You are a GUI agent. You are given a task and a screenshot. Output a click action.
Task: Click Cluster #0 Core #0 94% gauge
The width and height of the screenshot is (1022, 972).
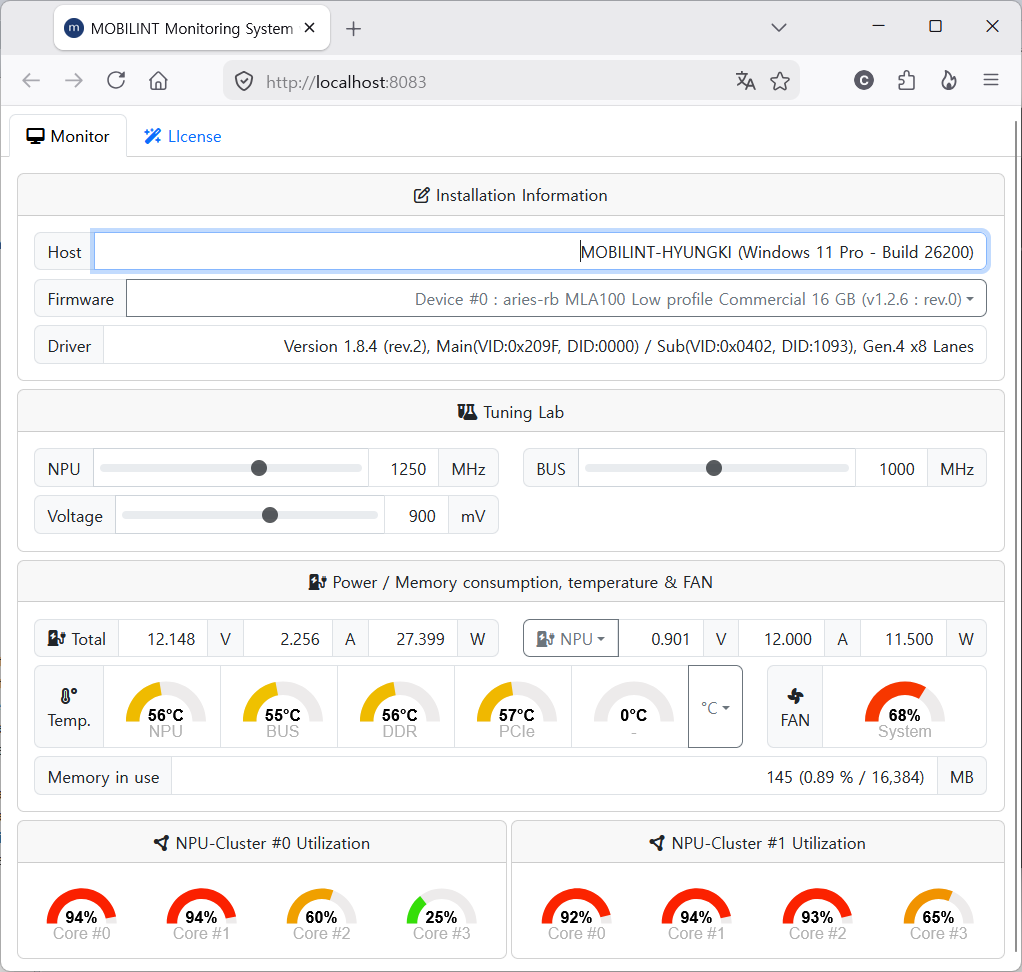pos(81,915)
